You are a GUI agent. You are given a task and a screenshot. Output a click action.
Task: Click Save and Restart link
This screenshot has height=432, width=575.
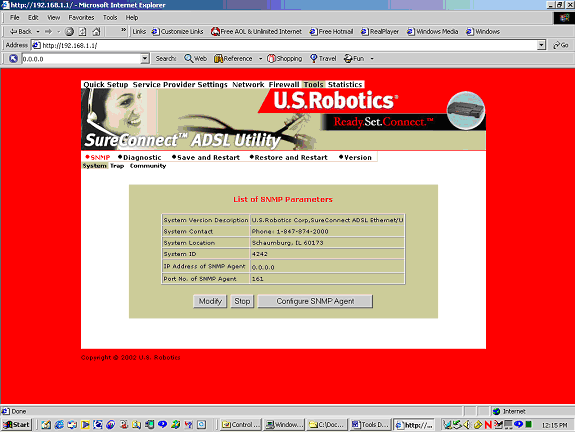[206, 157]
